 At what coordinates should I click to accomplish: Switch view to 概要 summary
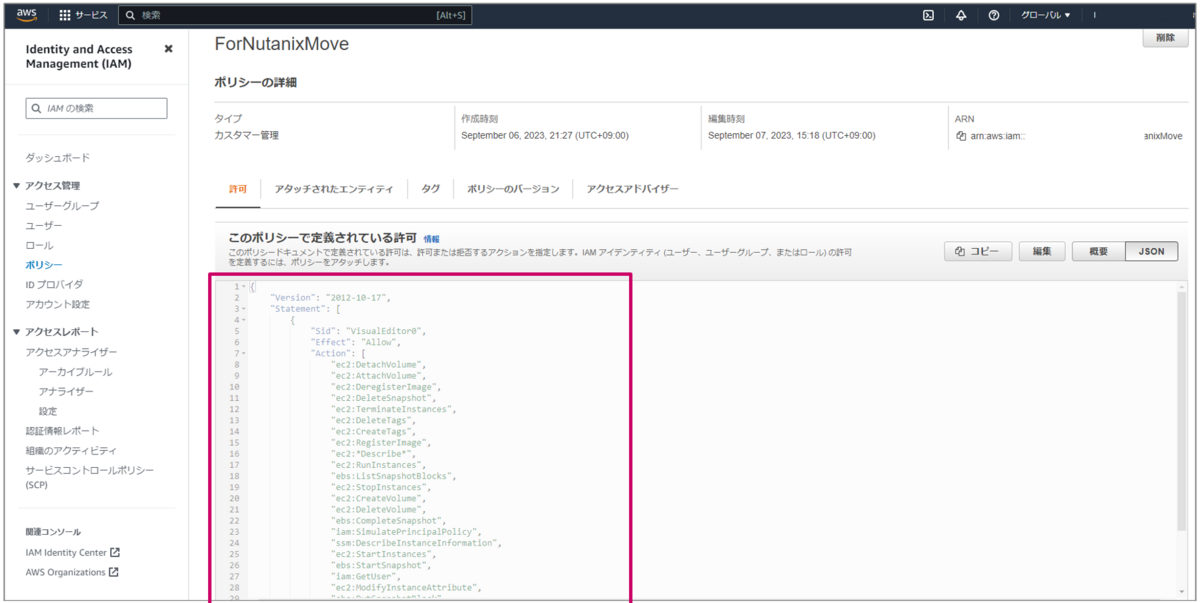pyautogui.click(x=1098, y=252)
